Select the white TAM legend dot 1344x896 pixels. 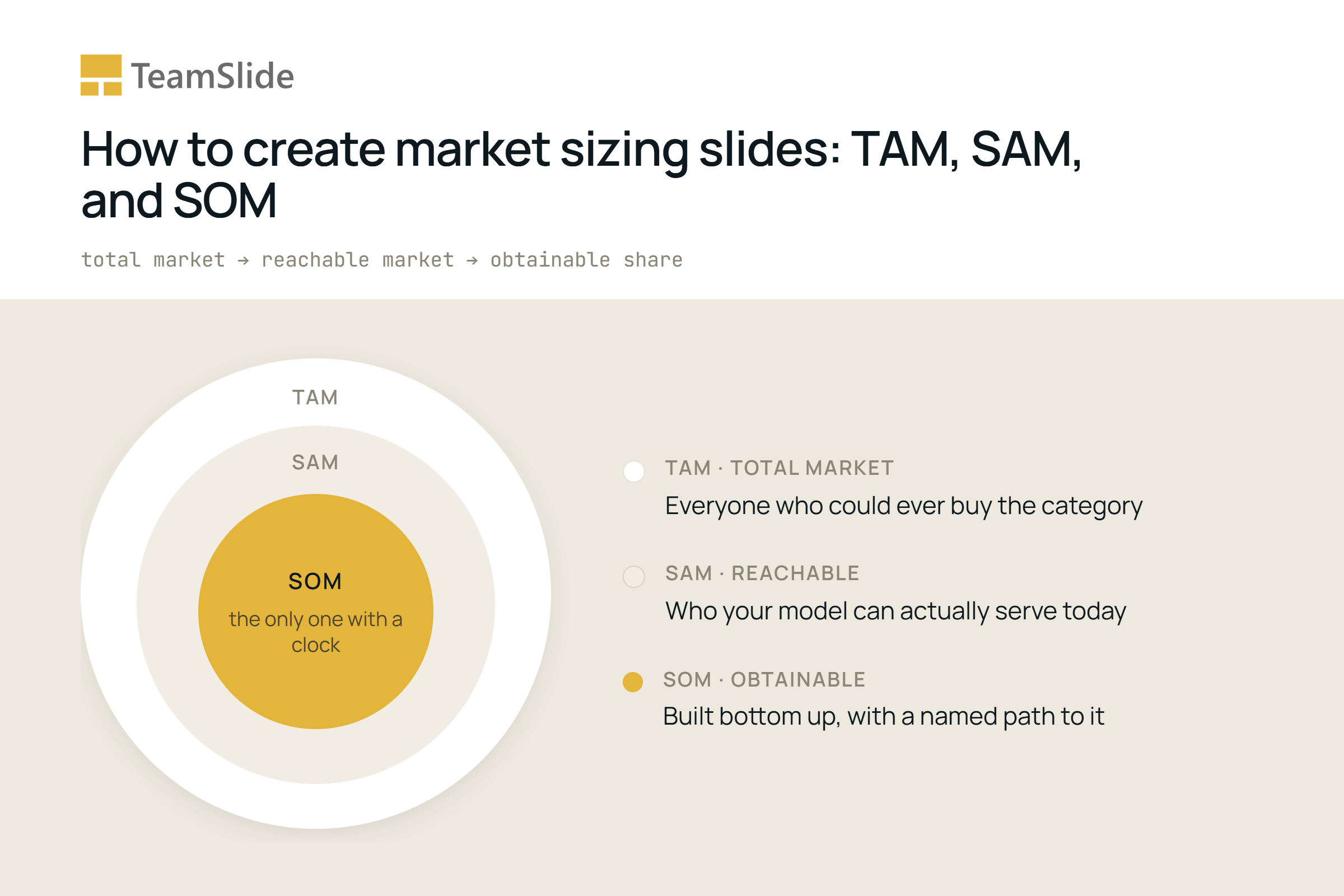(x=634, y=472)
